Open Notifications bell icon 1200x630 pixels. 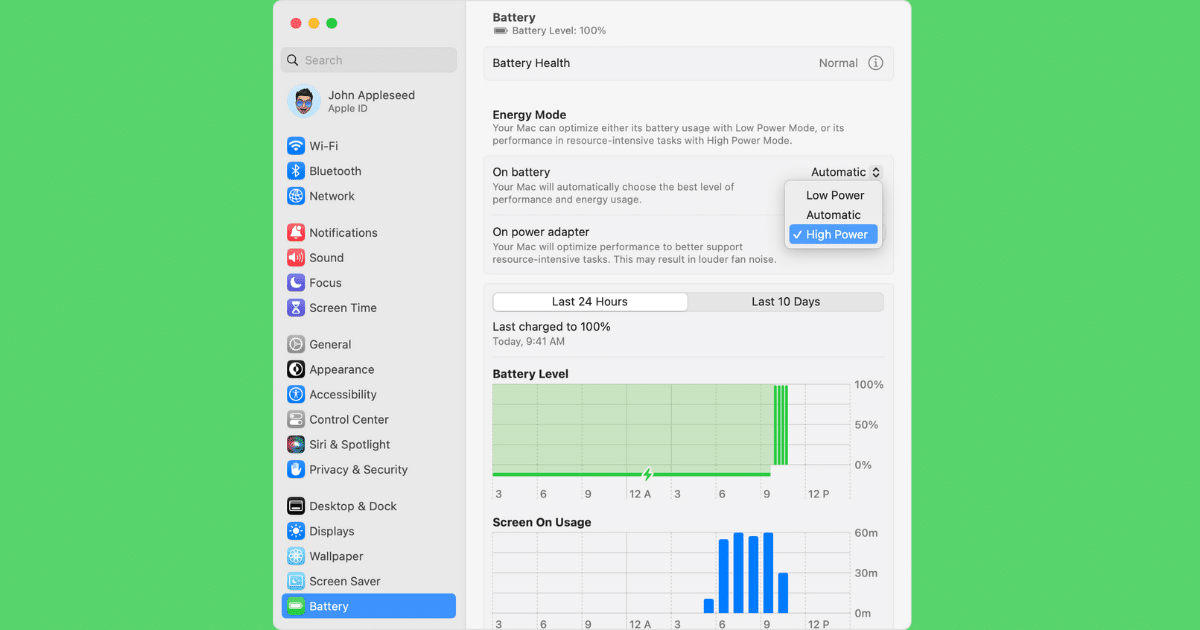click(296, 232)
